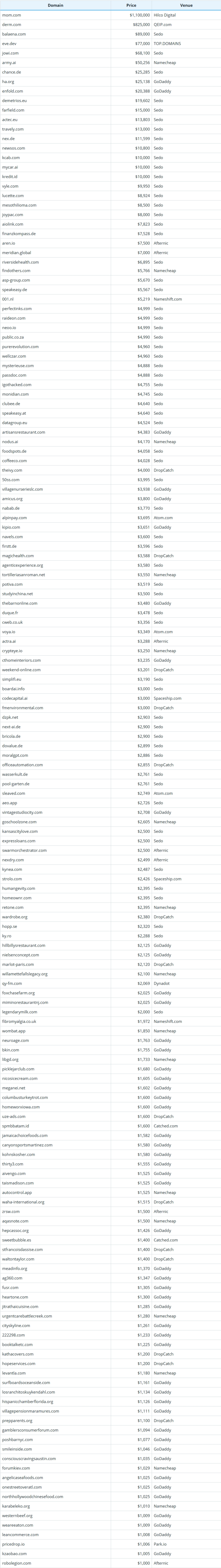Click the eve.dev domain name
Image resolution: width=221 pixels, height=1568 pixels.
9,44
